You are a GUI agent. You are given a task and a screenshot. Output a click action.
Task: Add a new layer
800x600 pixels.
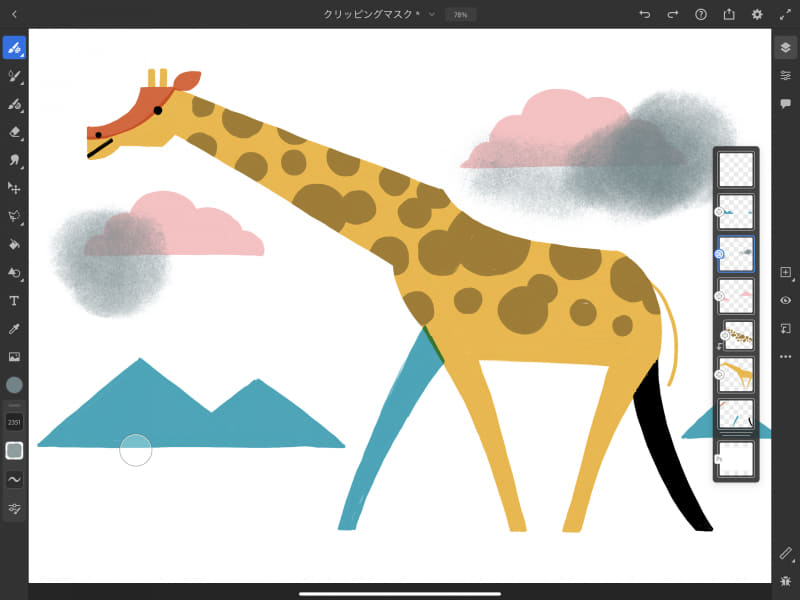point(786,272)
